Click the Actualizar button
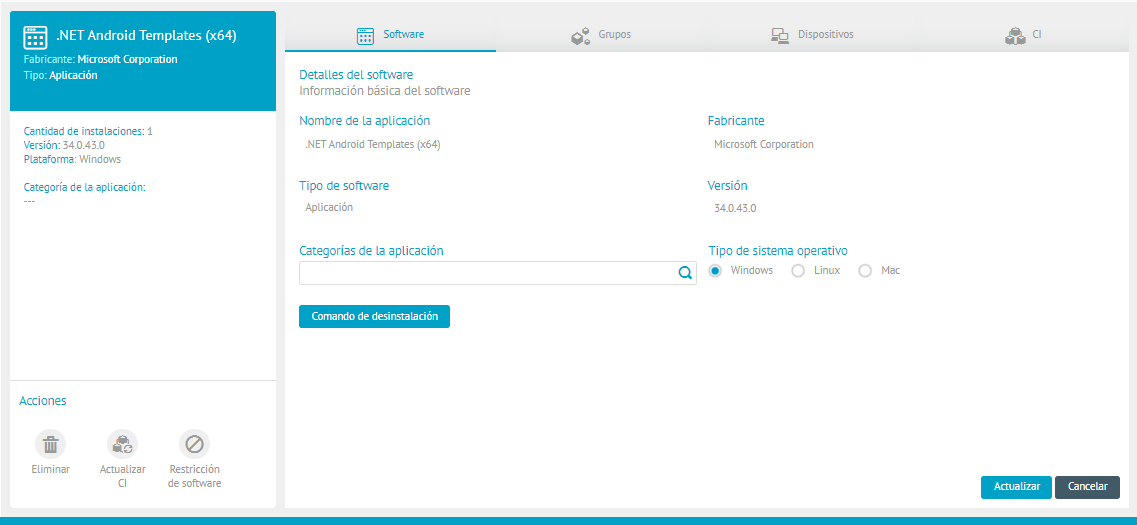This screenshot has height=525, width=1137. 1016,487
